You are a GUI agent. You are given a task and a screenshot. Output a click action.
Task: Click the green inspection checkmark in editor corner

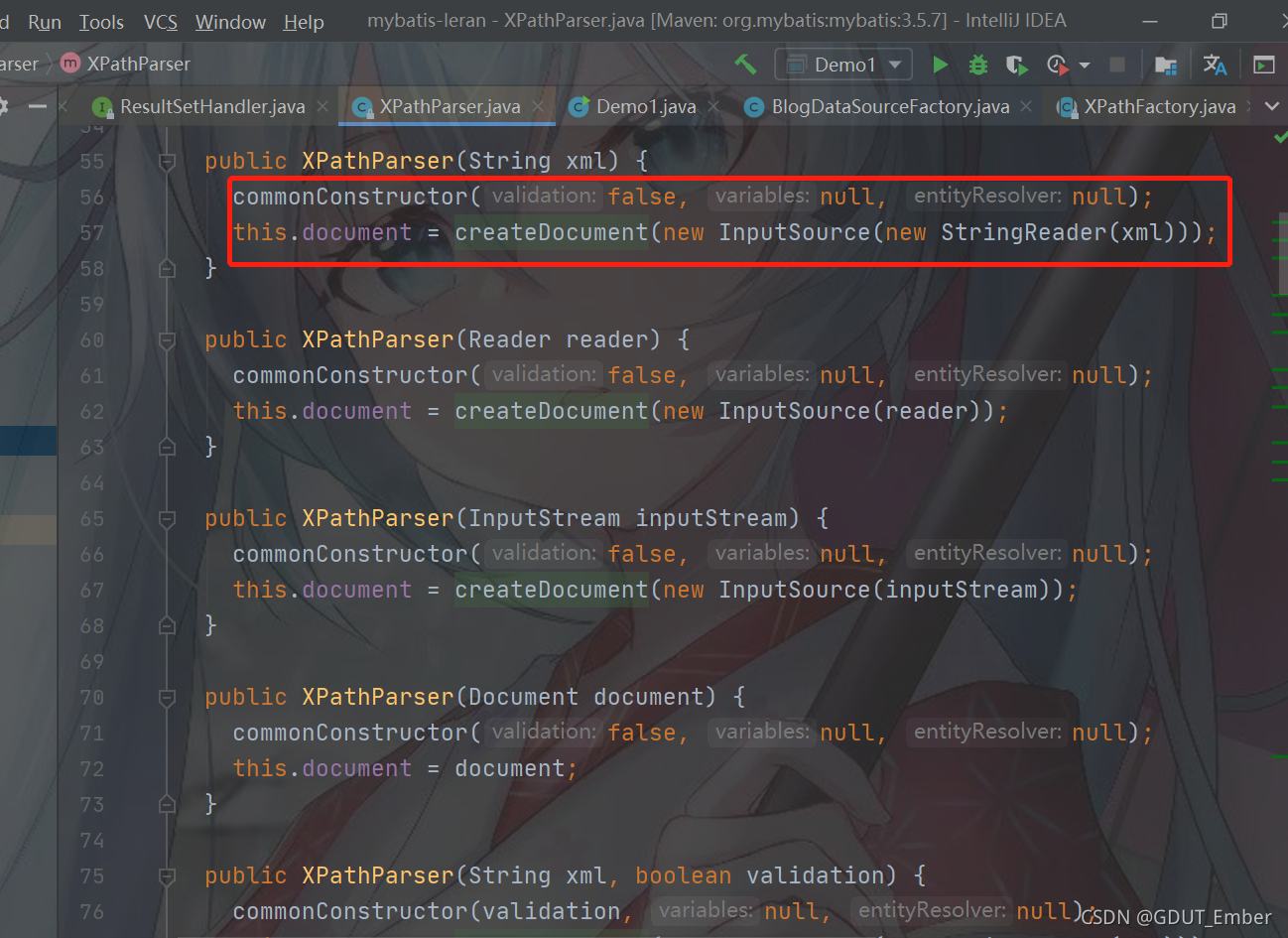click(1279, 138)
